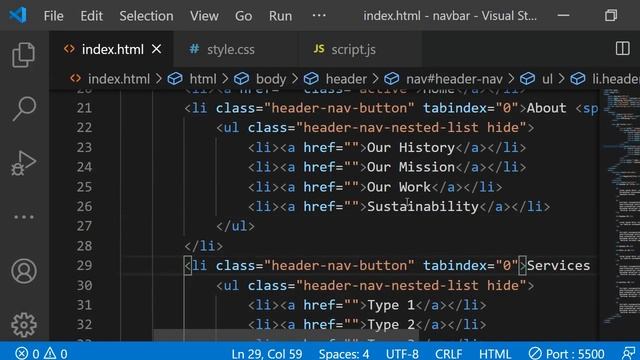Click body in the breadcrumb
Viewport: 640px width, 360px height.
[x=271, y=79]
